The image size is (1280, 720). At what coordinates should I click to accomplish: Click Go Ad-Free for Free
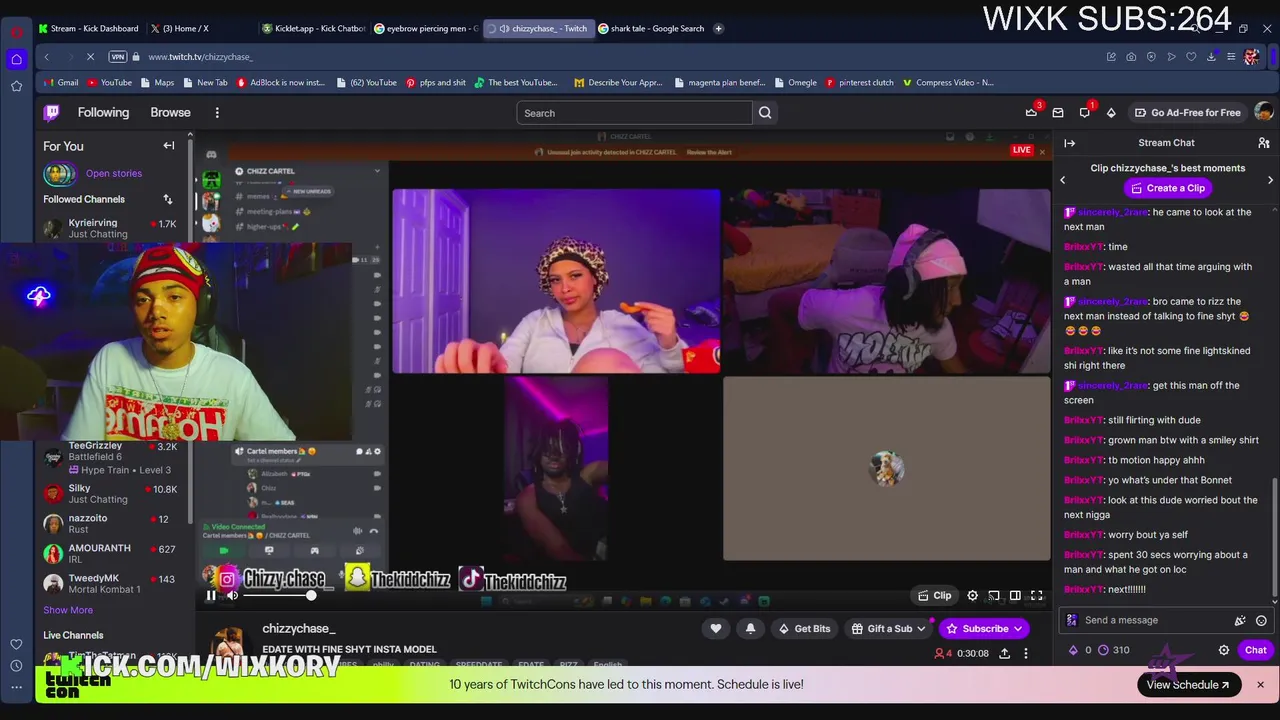[1187, 113]
